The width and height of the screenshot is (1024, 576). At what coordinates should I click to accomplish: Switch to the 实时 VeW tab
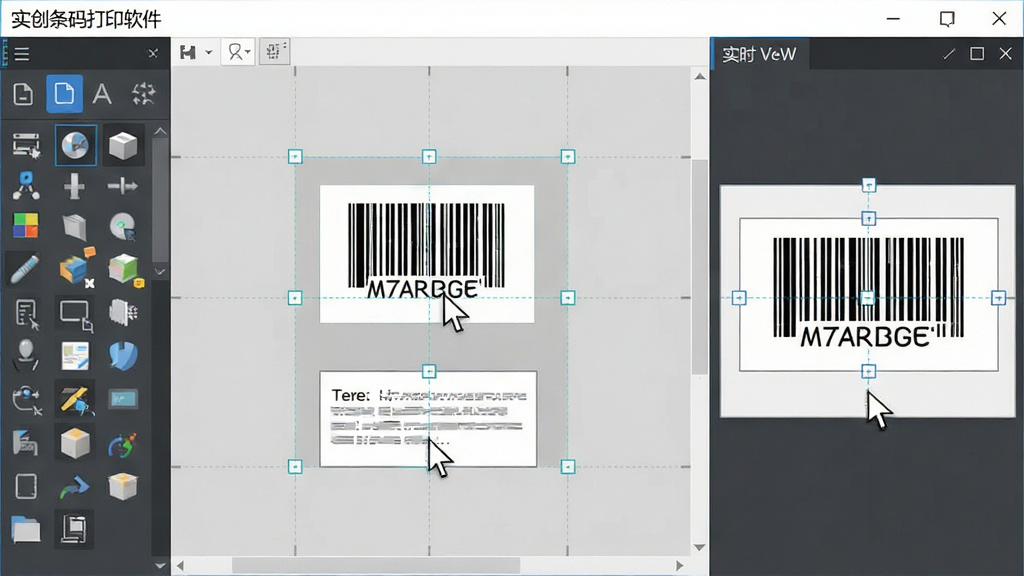click(x=760, y=54)
